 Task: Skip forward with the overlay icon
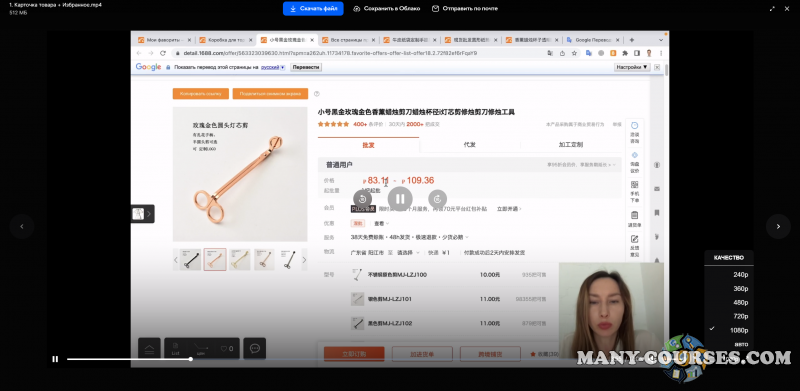click(x=437, y=199)
